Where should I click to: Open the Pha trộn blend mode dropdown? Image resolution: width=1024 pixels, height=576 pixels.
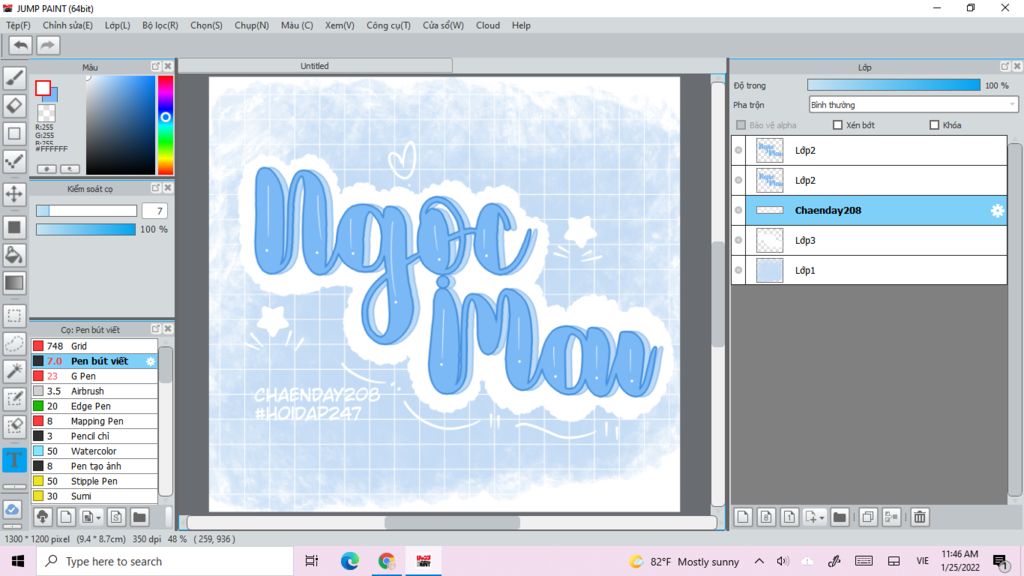click(914, 104)
